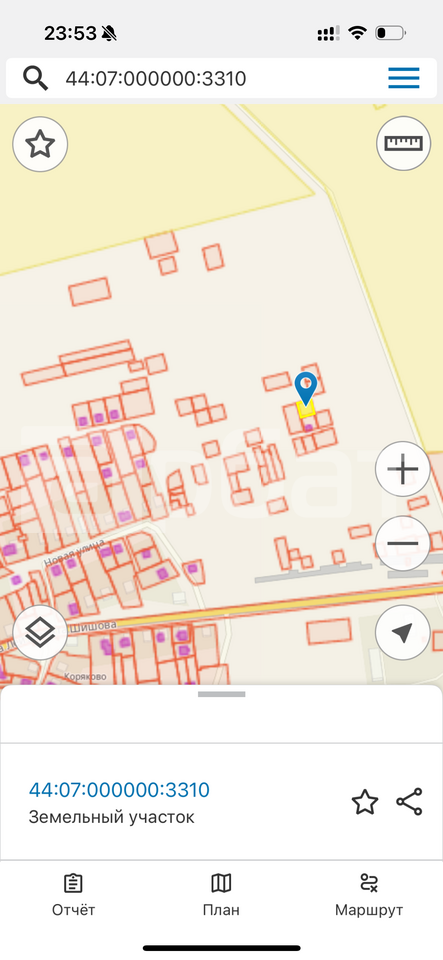Open the hamburger menu in search bar

[403, 78]
